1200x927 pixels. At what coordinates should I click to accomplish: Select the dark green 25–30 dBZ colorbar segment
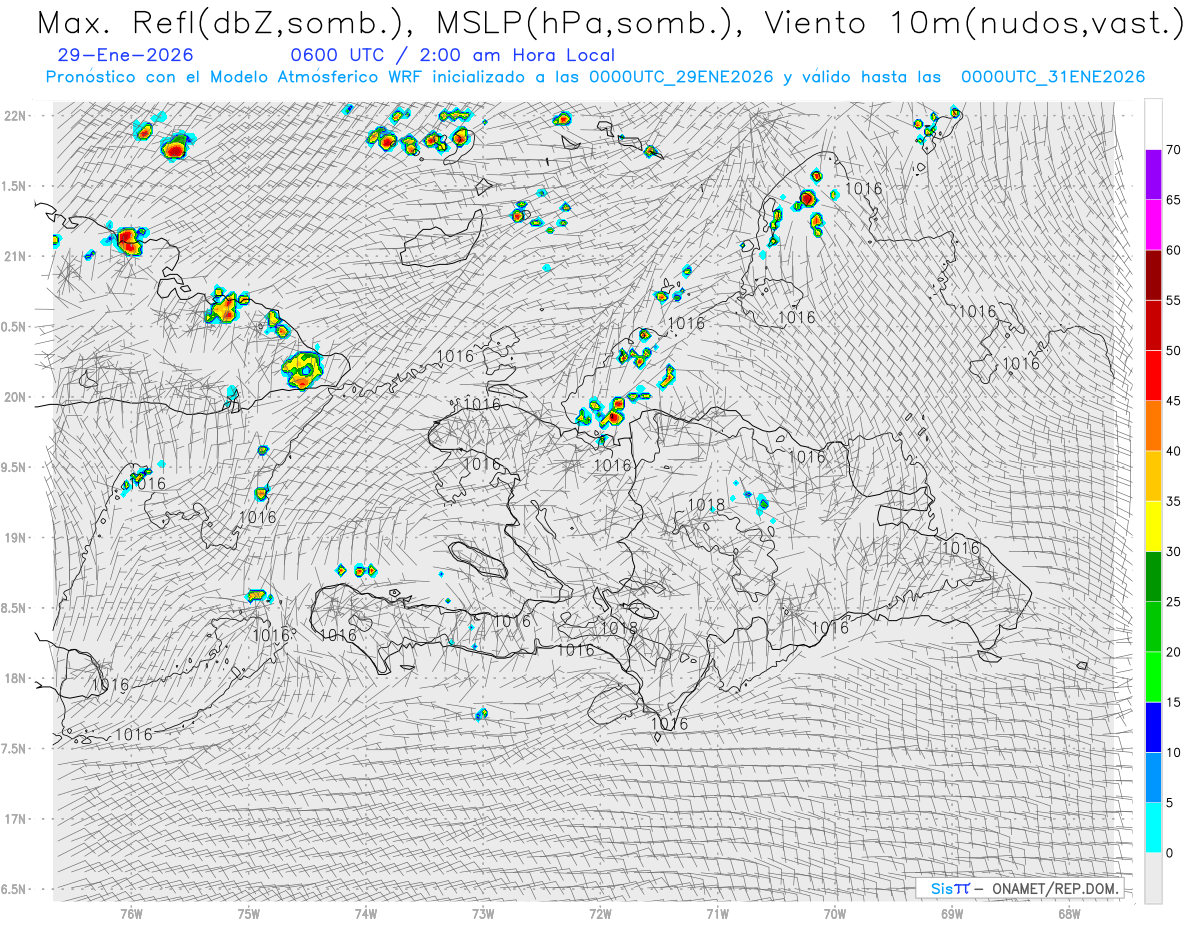click(x=1153, y=577)
